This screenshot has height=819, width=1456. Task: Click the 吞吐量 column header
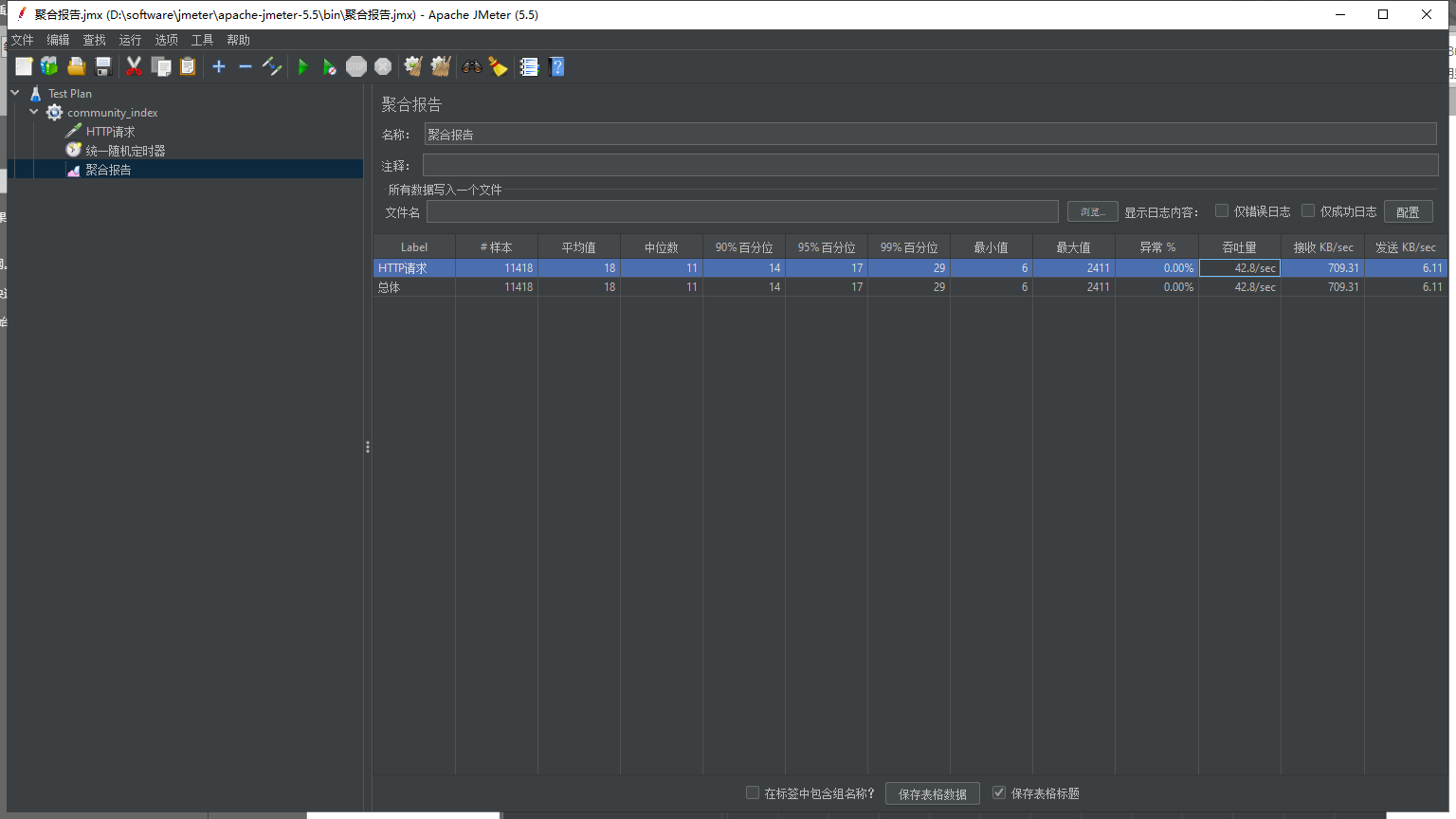pos(1239,246)
